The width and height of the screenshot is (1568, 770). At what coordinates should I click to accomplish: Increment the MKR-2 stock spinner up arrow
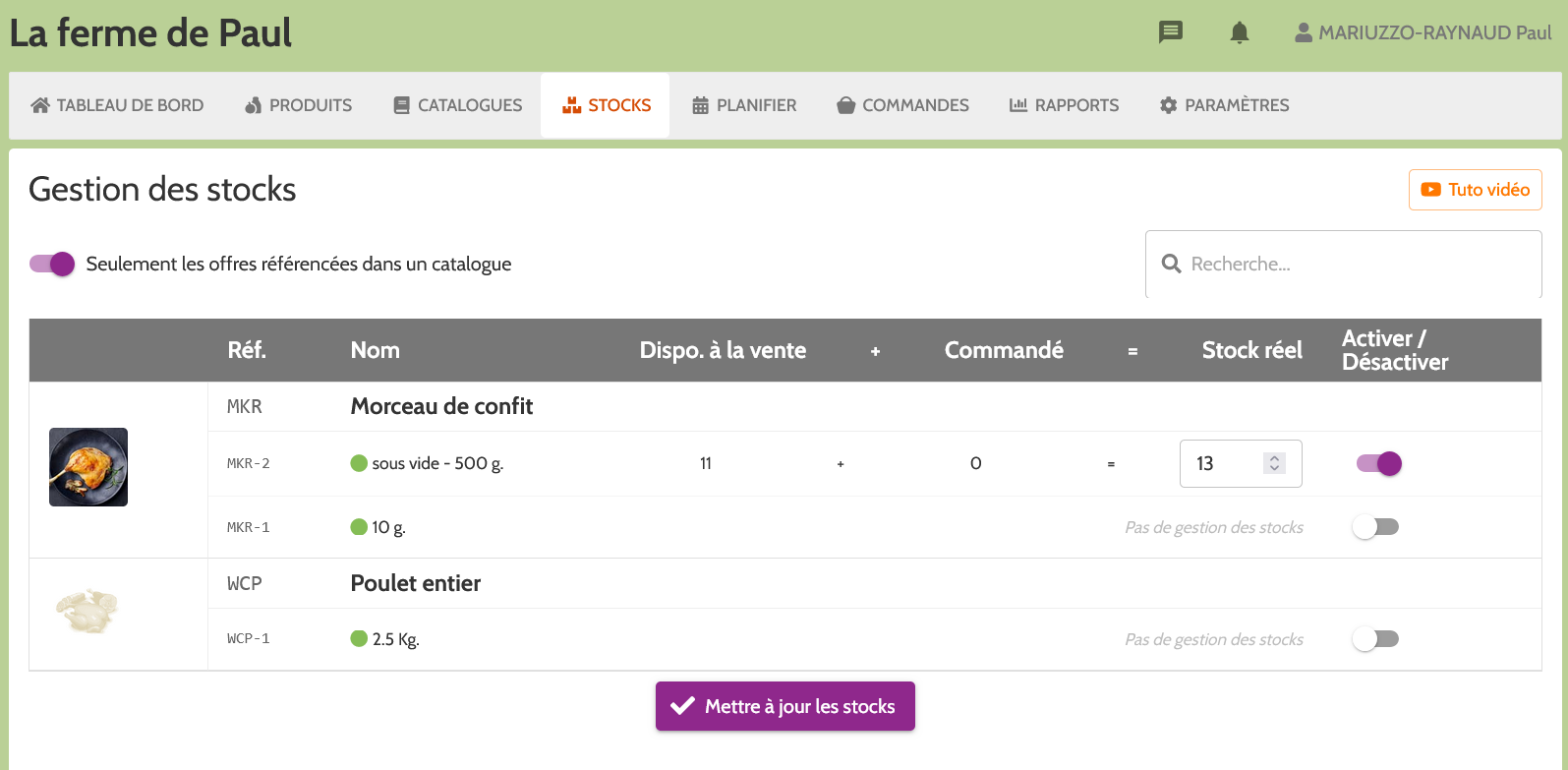point(1275,456)
